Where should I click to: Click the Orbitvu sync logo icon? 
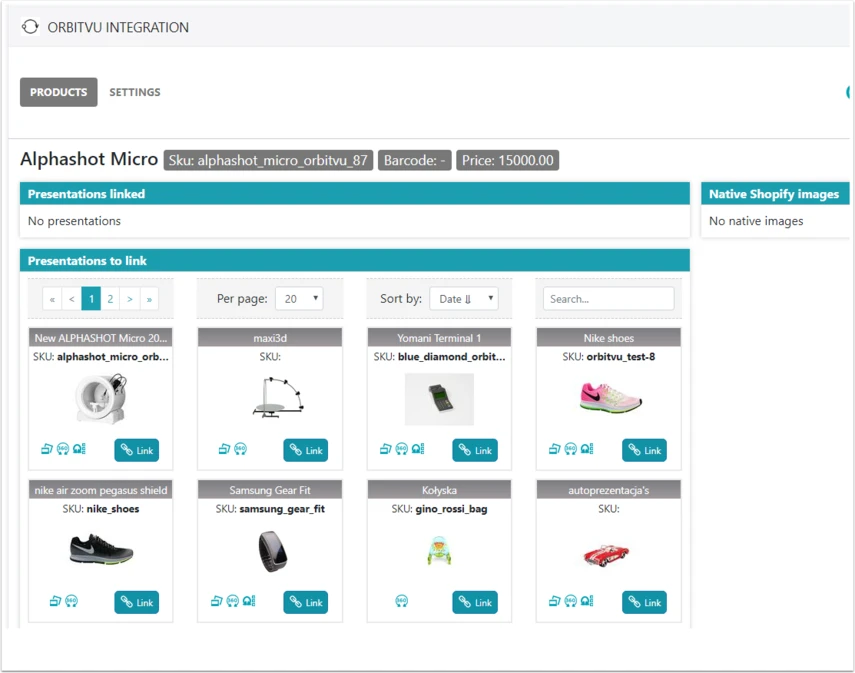(30, 27)
